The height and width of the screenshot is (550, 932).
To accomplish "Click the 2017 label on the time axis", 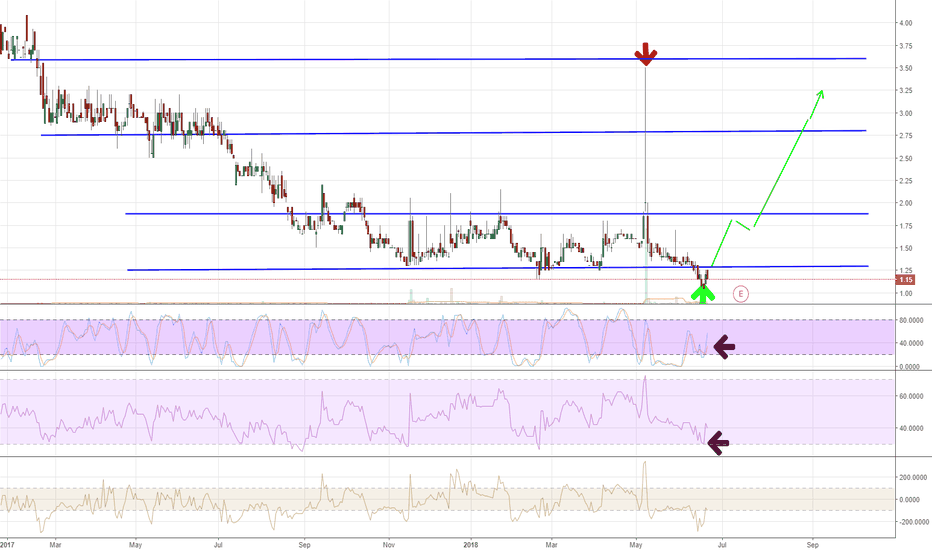I will [7, 545].
